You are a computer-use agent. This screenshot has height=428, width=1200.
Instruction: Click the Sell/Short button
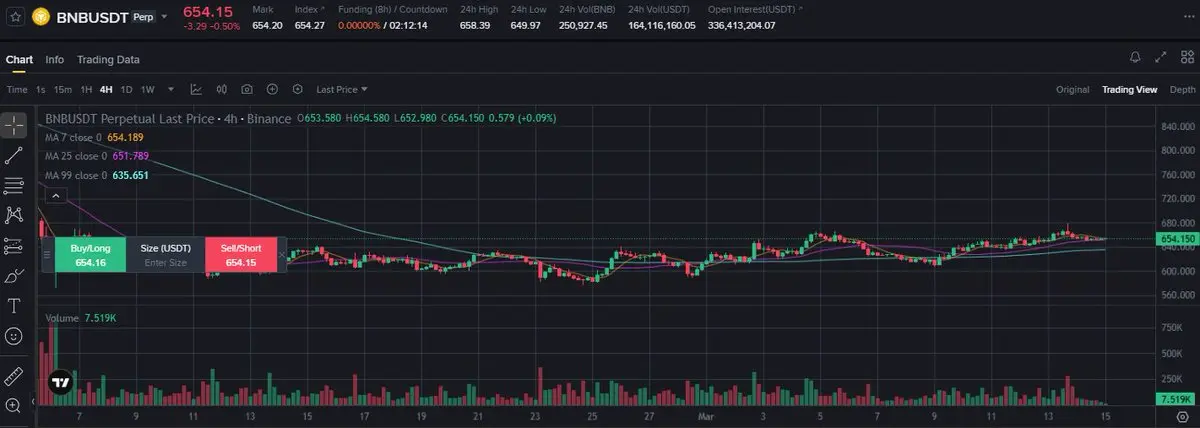(x=240, y=255)
